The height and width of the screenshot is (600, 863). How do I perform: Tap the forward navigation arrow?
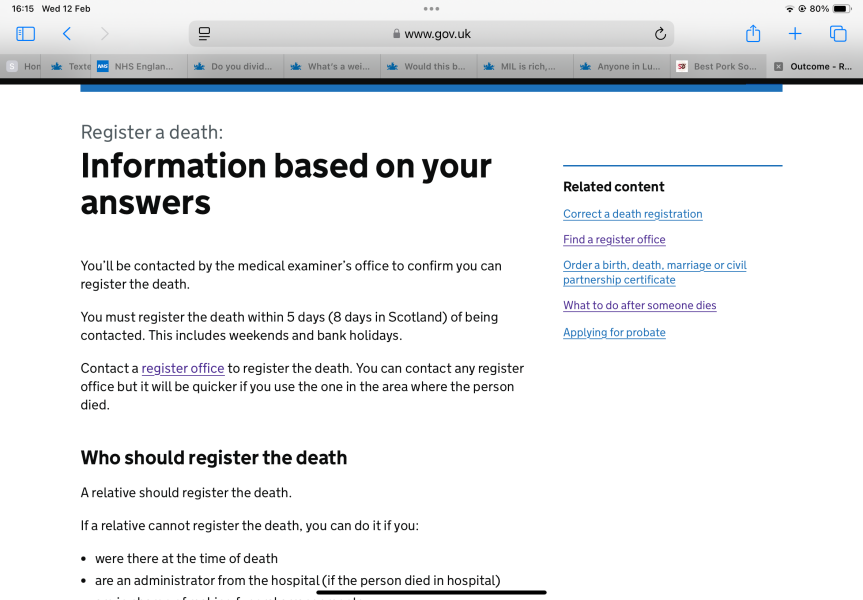tap(105, 34)
